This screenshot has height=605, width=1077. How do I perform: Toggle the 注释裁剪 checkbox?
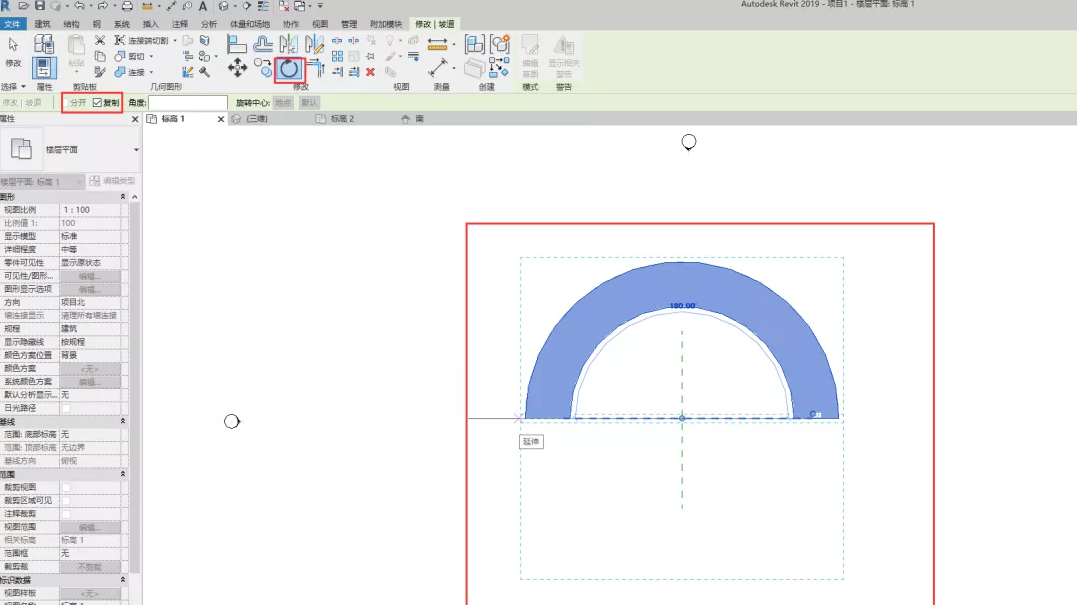point(66,514)
